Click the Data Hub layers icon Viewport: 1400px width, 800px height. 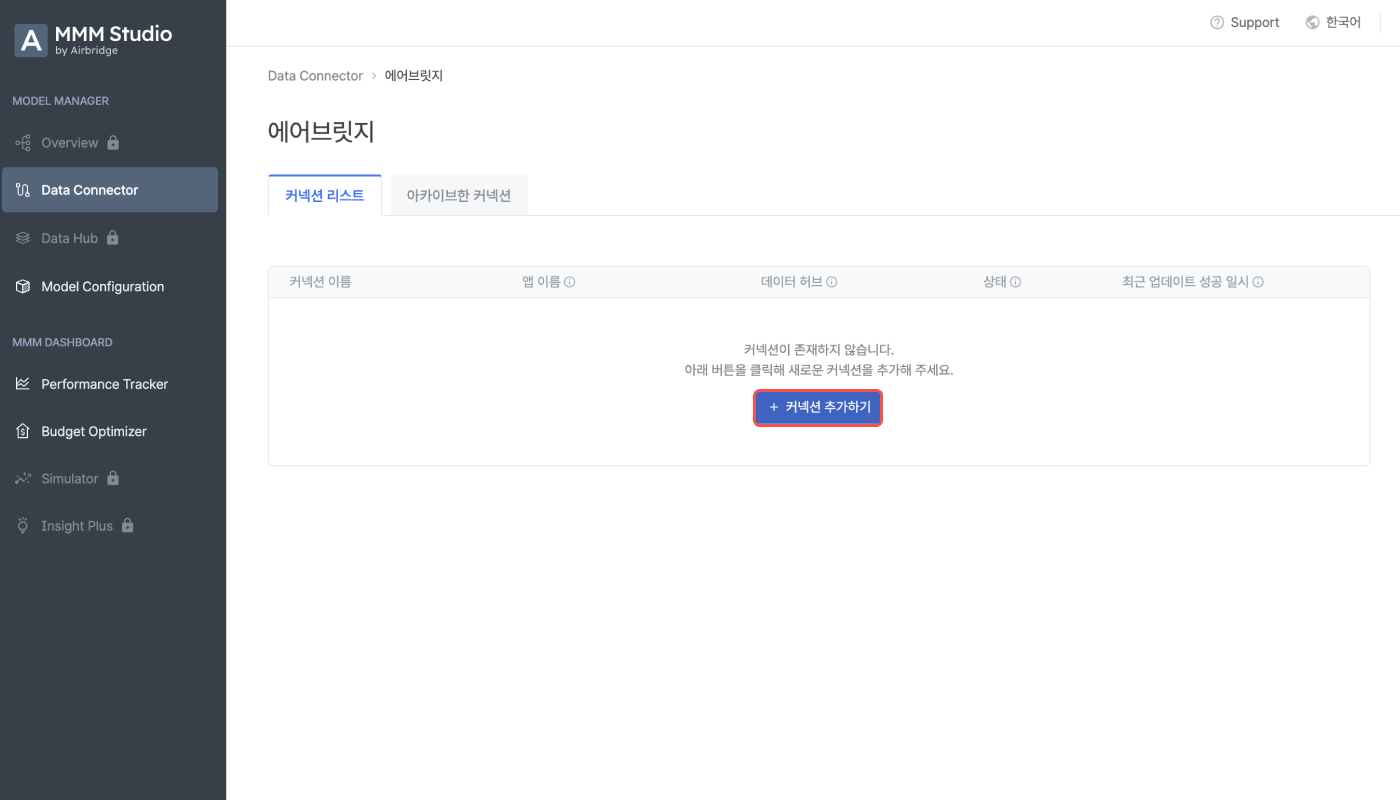[x=22, y=238]
